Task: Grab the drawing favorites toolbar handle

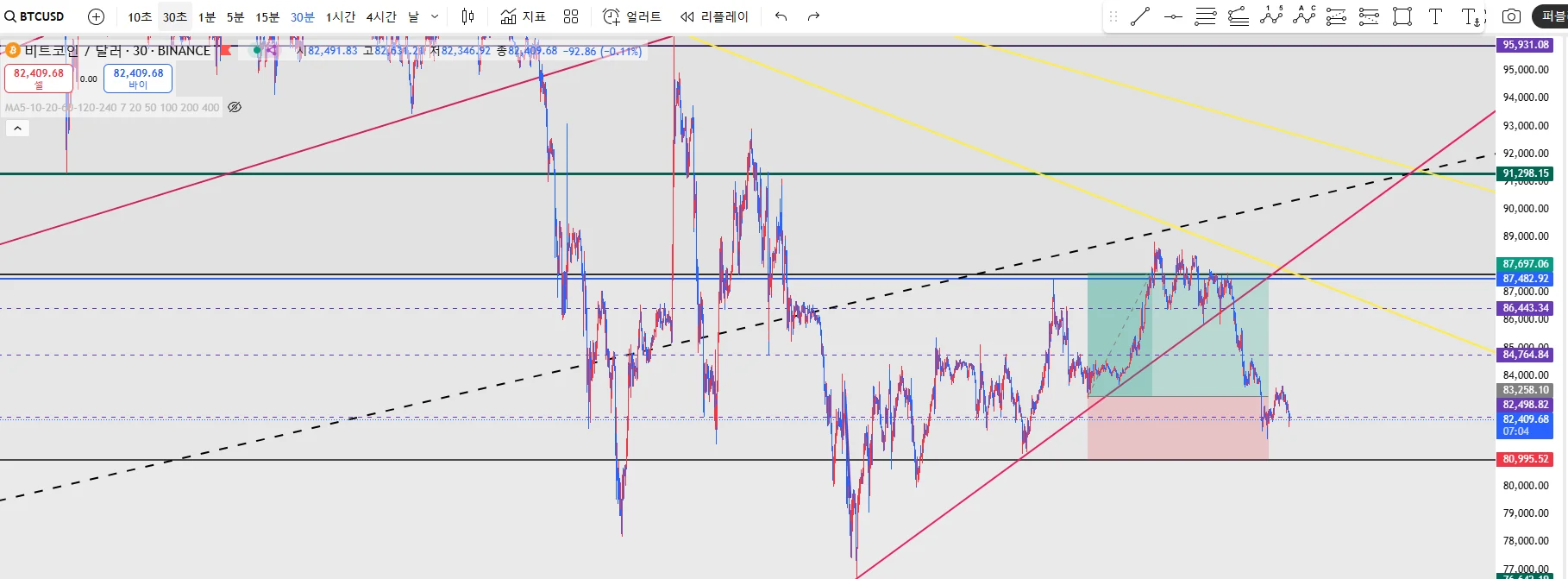Action: pyautogui.click(x=1113, y=16)
